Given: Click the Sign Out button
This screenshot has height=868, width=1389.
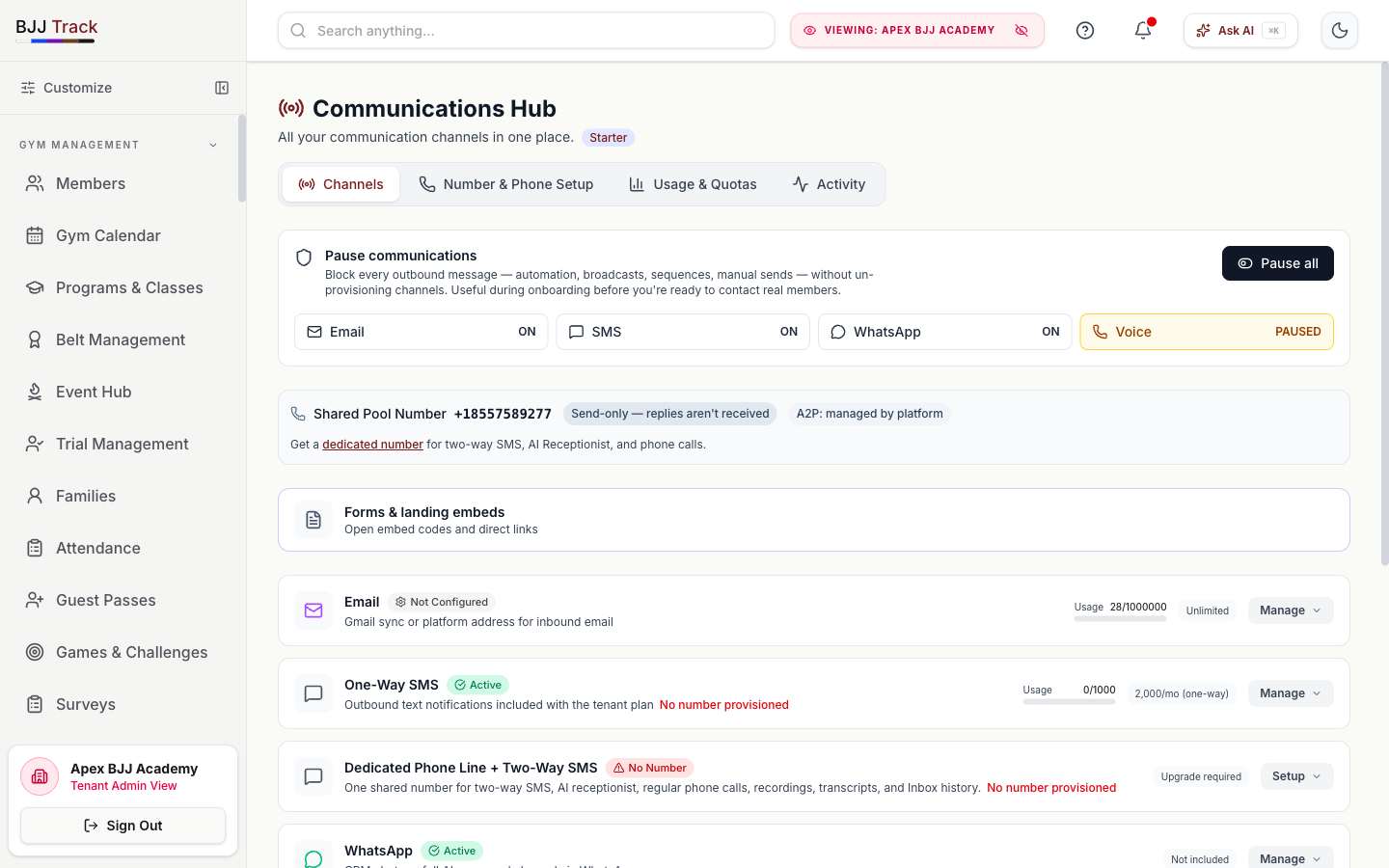Looking at the screenshot, I should [x=123, y=826].
